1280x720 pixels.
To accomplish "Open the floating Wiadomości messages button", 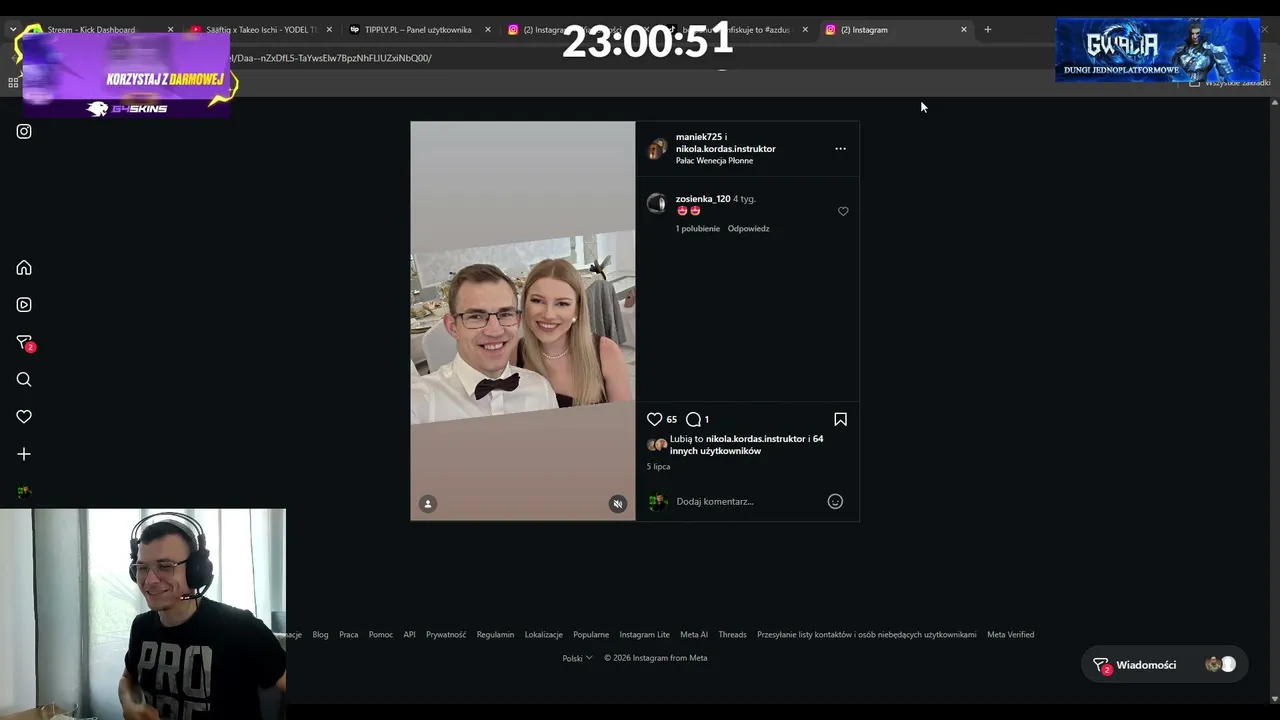I will coord(1164,665).
